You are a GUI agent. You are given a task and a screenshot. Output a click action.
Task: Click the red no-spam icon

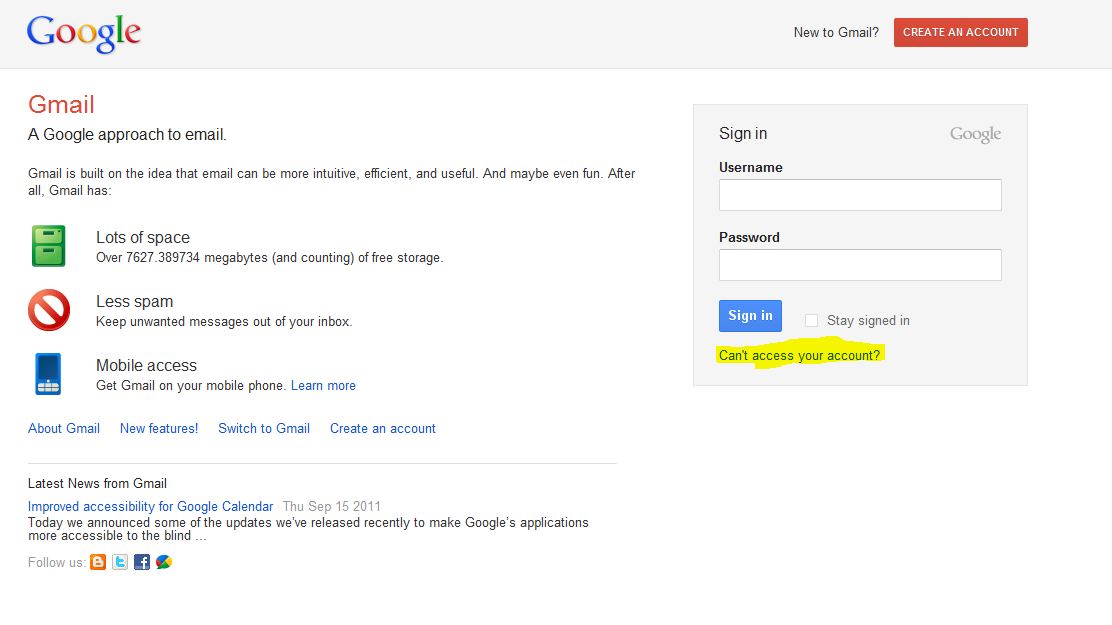click(48, 310)
